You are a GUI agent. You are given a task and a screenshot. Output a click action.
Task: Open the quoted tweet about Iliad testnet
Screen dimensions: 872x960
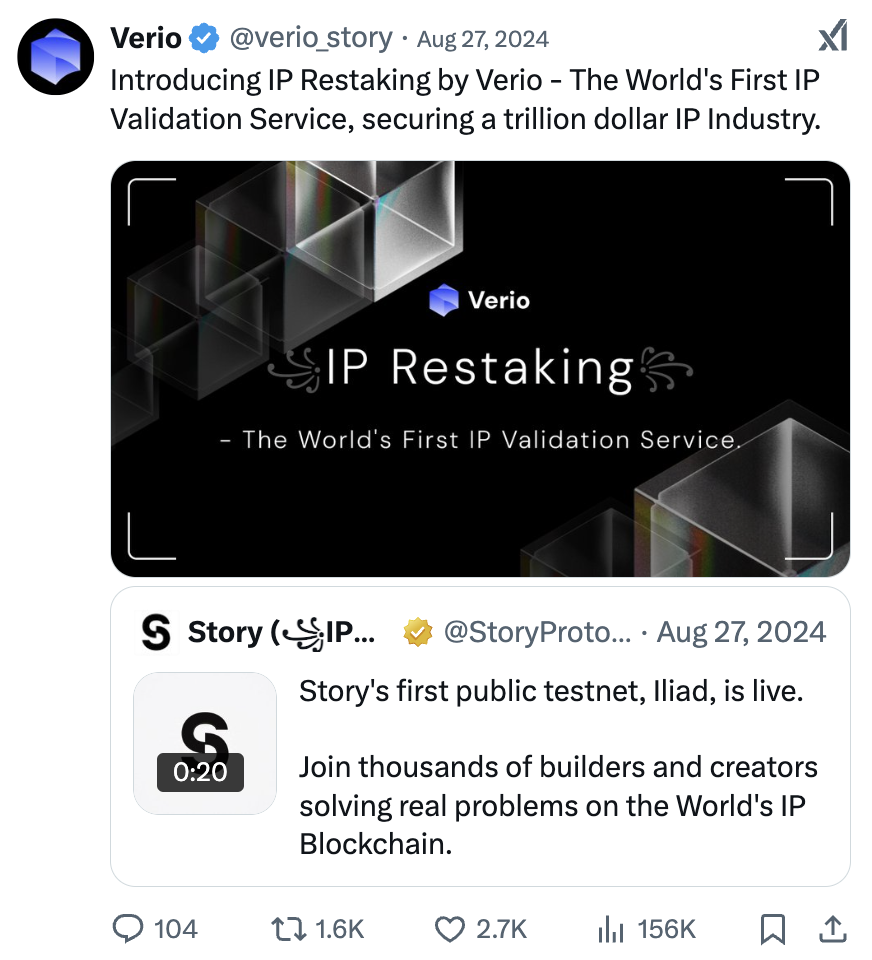(480, 737)
